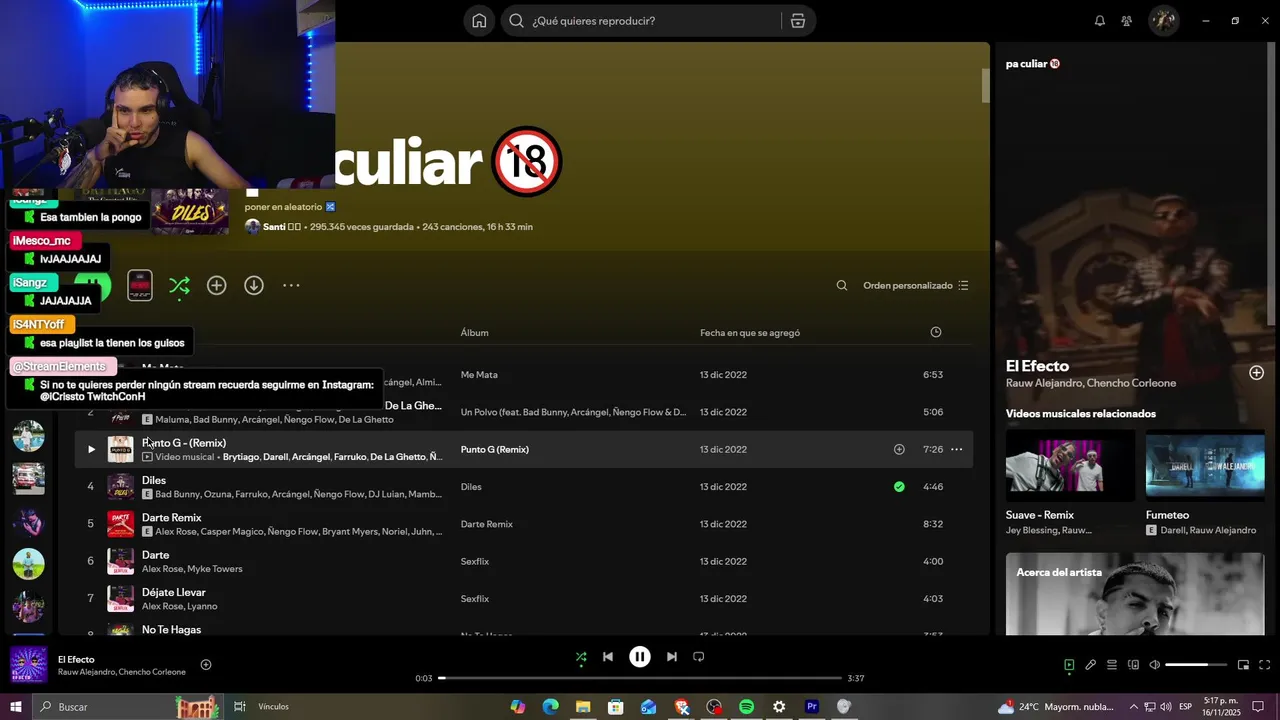Sort tracks by Álbum column header
The height and width of the screenshot is (720, 1280).
(474, 333)
